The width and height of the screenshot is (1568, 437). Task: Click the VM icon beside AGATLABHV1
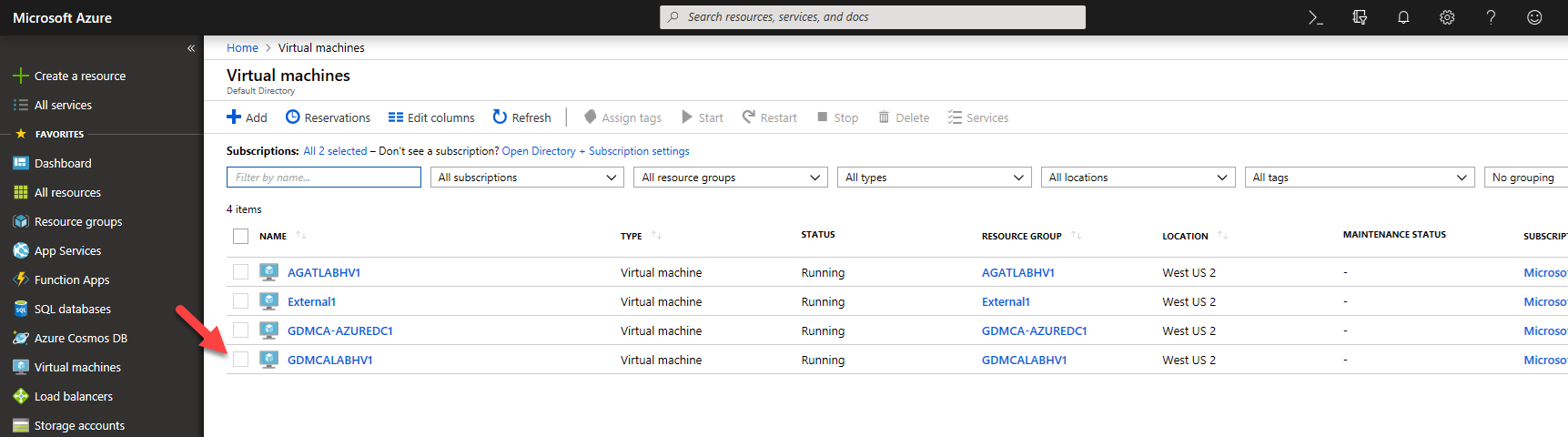(x=268, y=271)
